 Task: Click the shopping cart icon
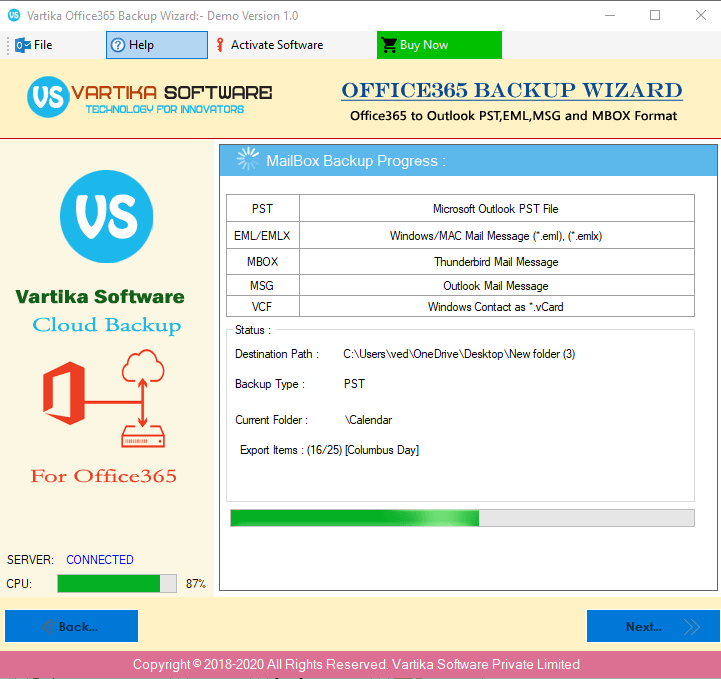tap(389, 45)
